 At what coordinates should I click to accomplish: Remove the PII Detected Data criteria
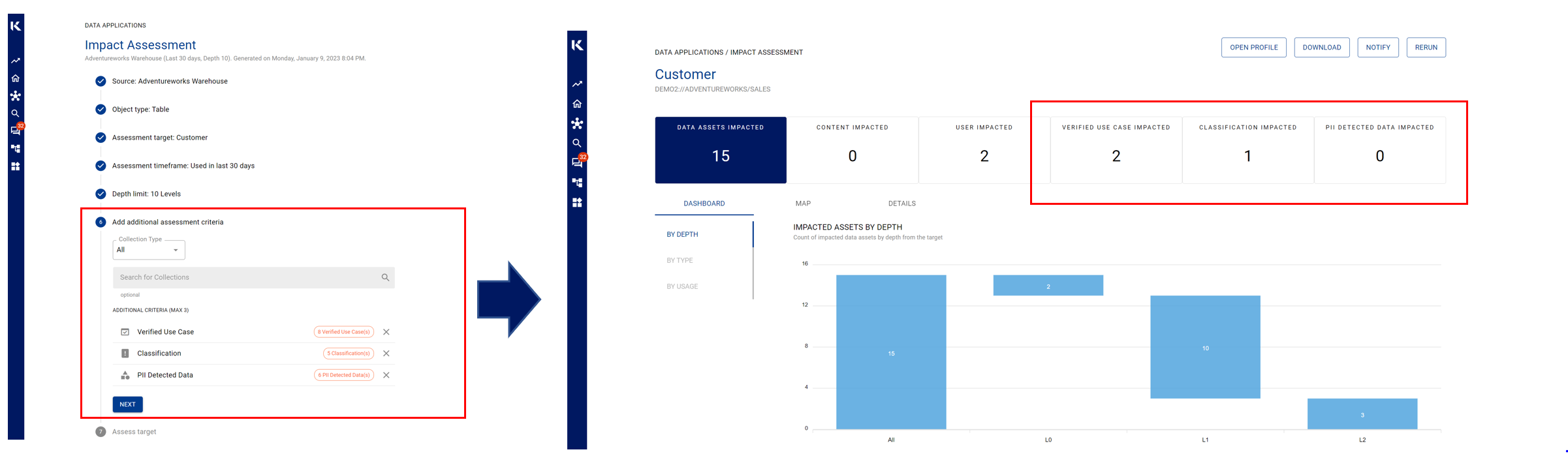[x=386, y=375]
